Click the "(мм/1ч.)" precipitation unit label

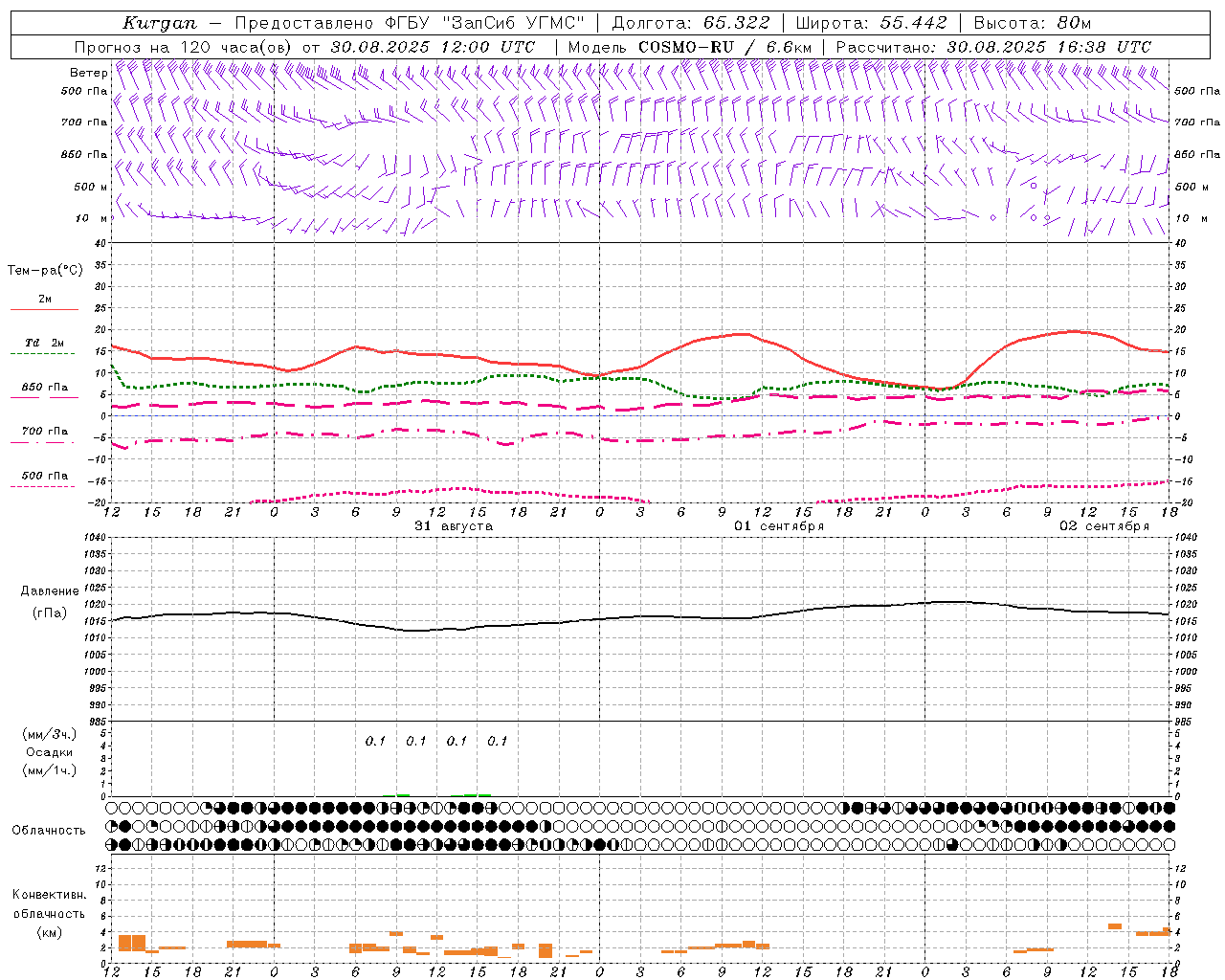click(x=50, y=770)
